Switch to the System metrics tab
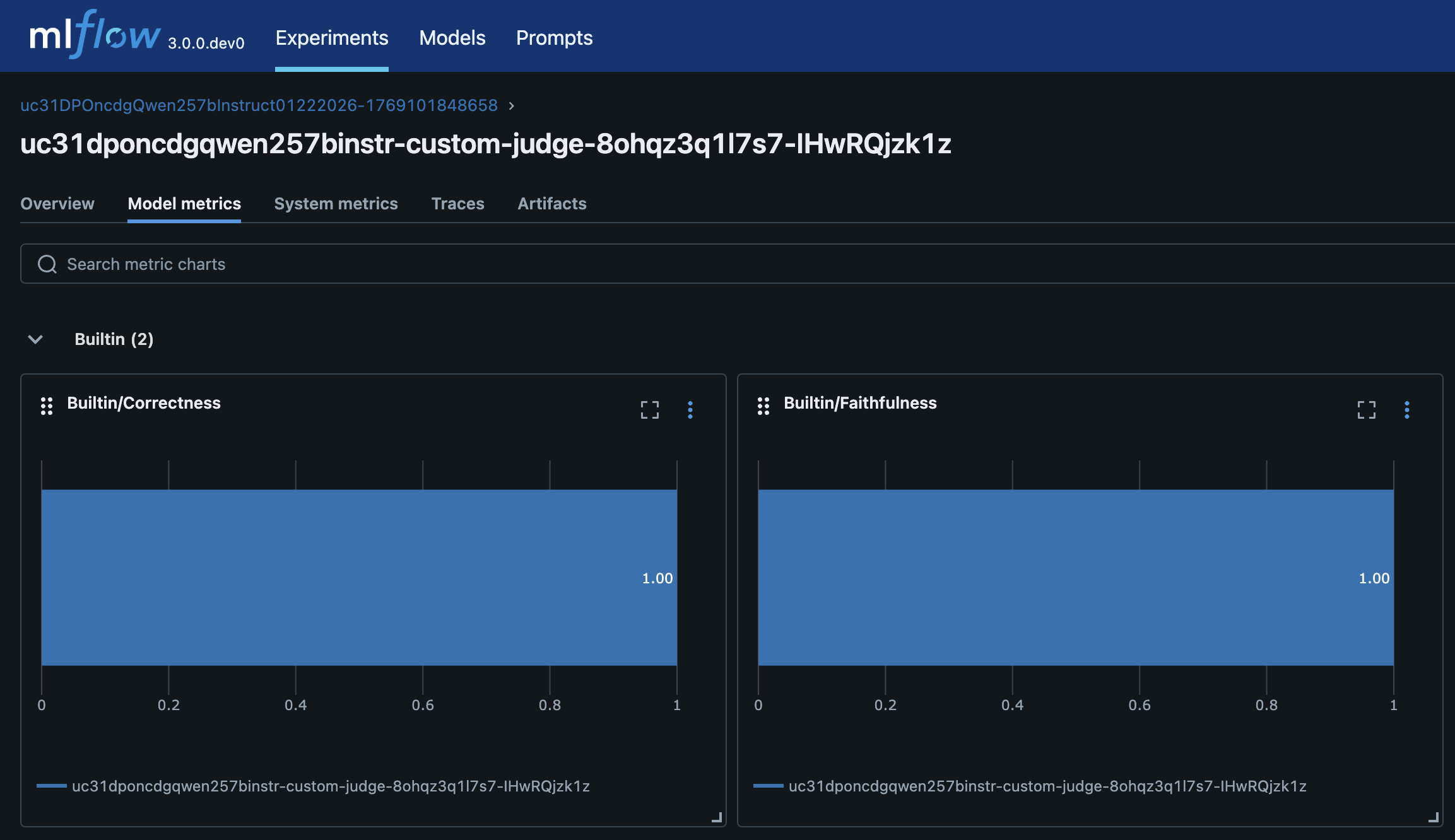1455x840 pixels. [336, 204]
